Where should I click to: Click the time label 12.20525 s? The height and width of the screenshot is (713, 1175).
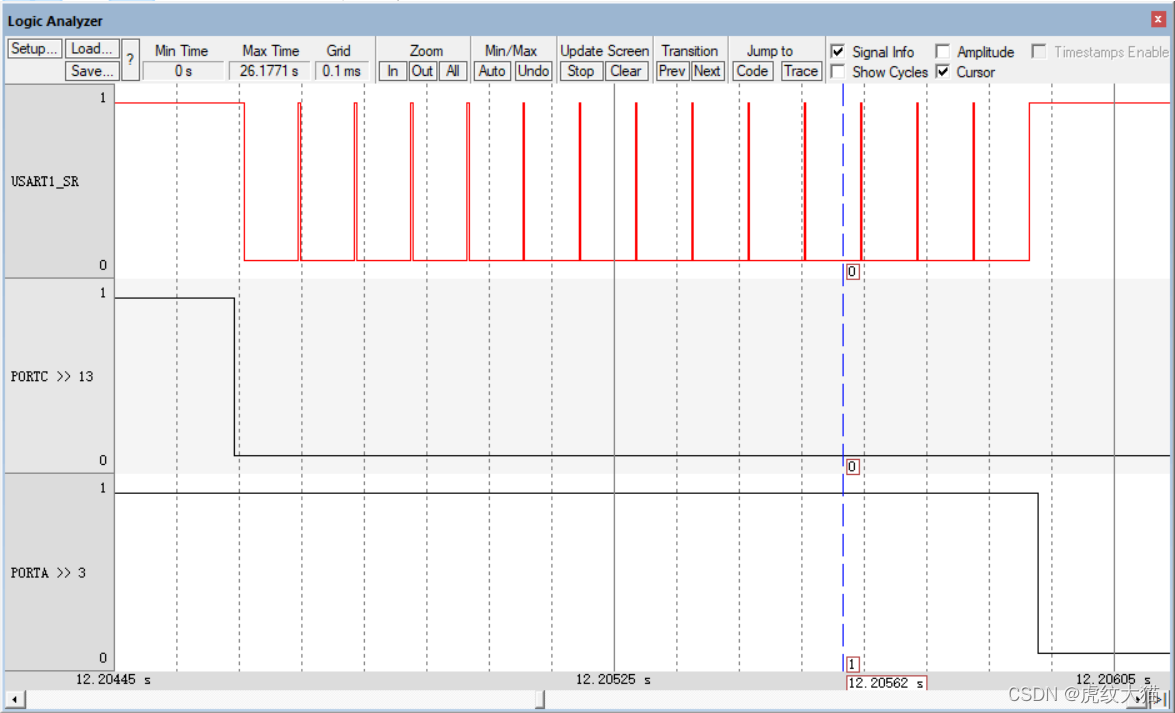pyautogui.click(x=613, y=680)
